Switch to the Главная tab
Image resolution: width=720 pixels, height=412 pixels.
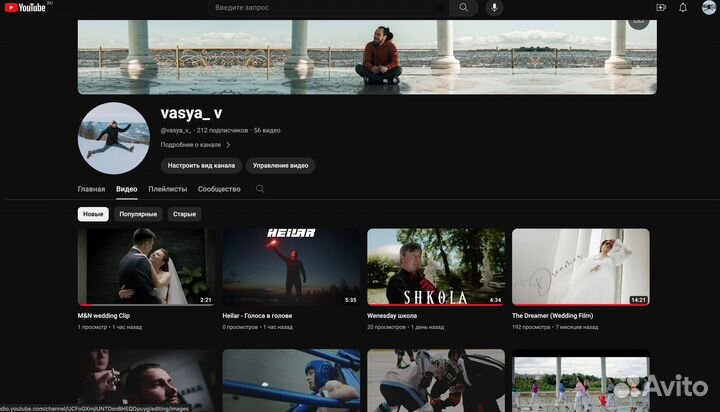tap(91, 189)
